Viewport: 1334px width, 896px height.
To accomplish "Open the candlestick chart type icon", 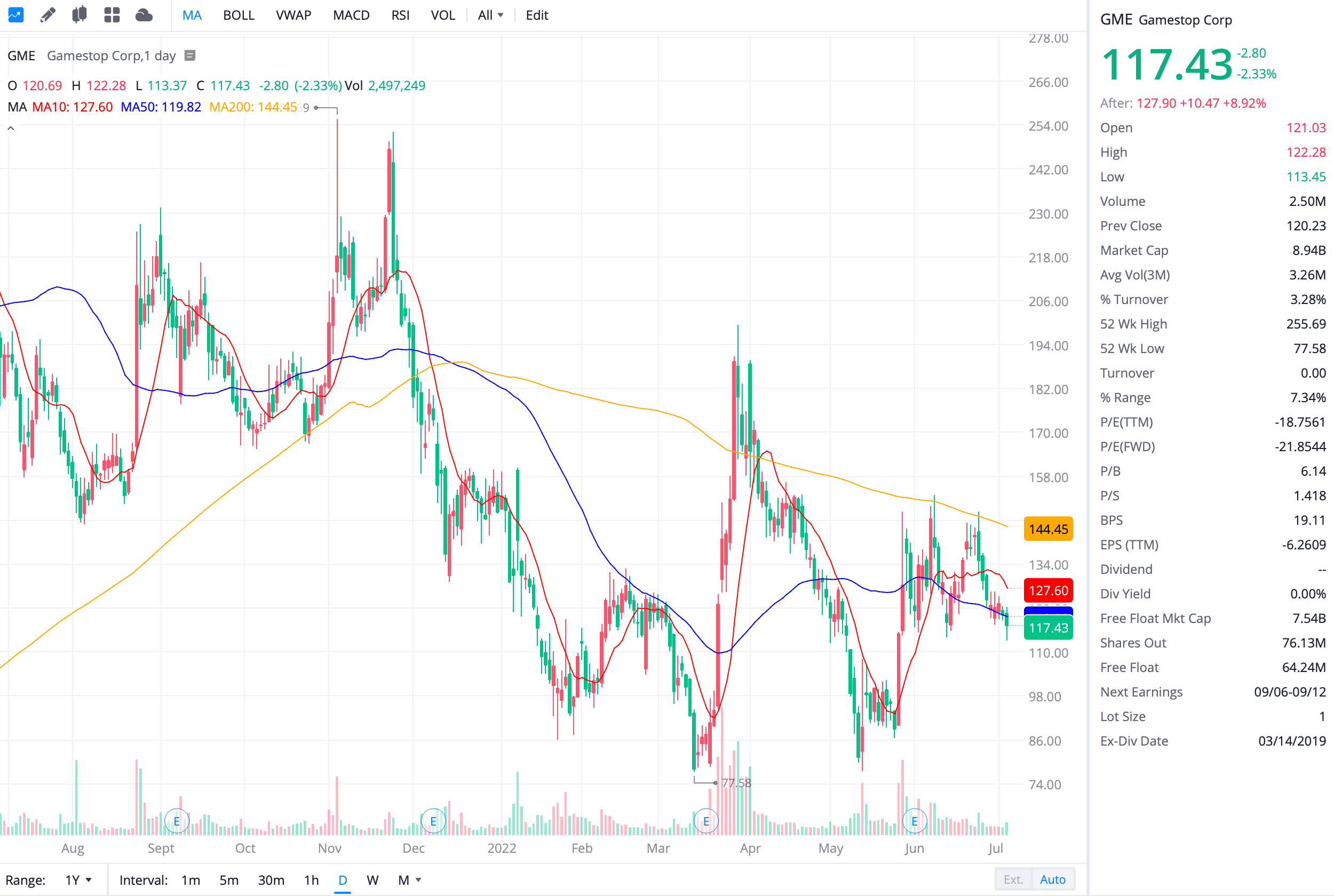I will (x=80, y=15).
